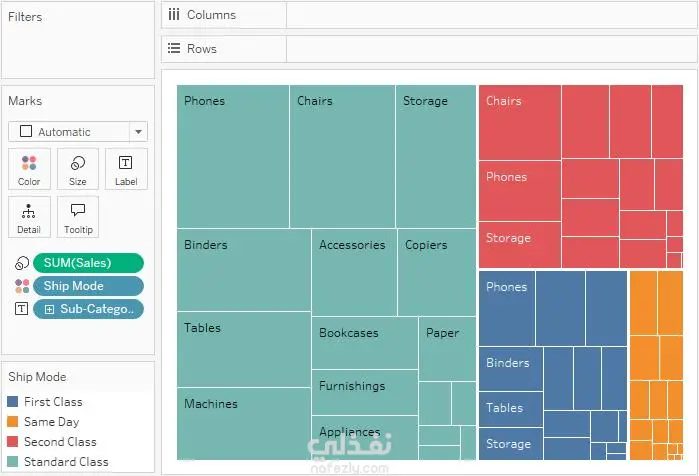Open the Size marks card

(x=78, y=169)
